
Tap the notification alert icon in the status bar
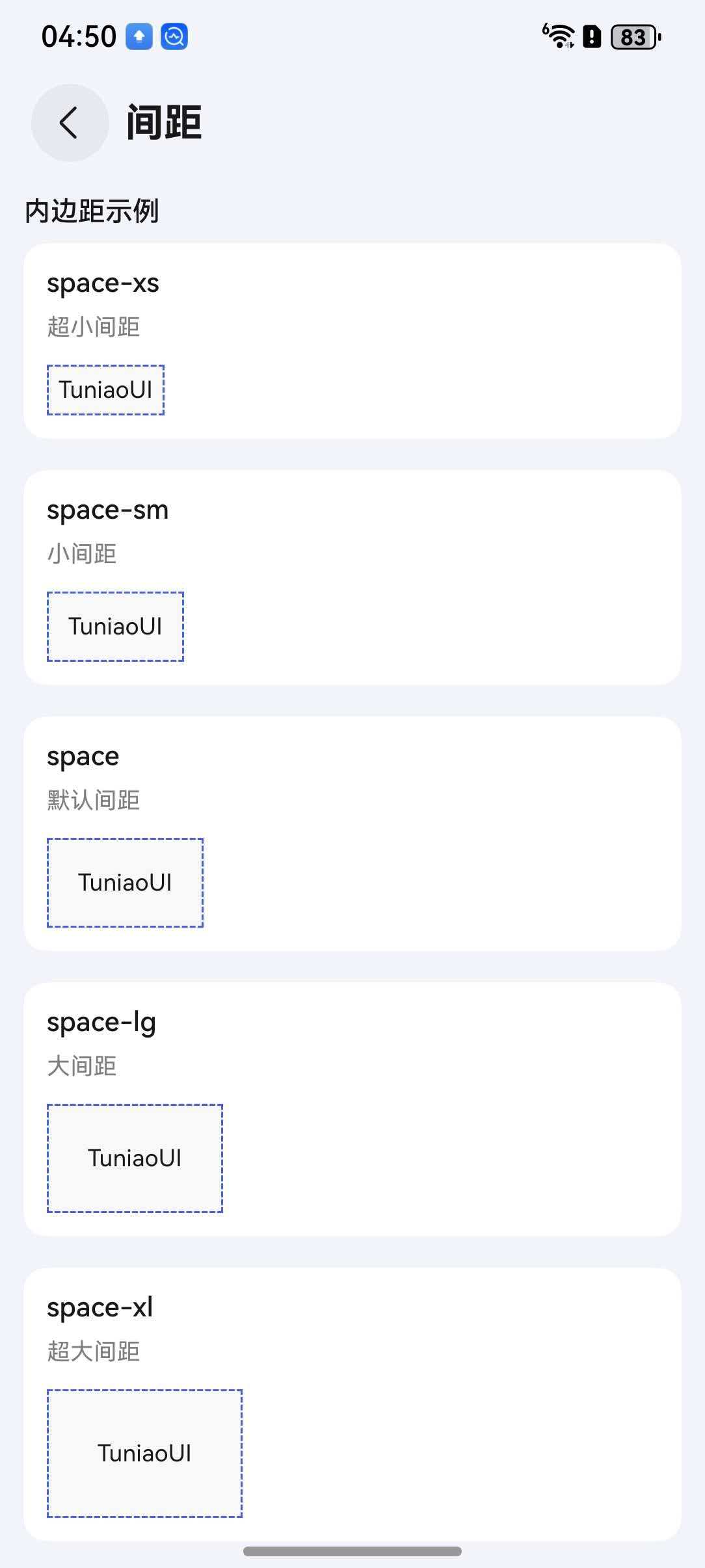591,37
